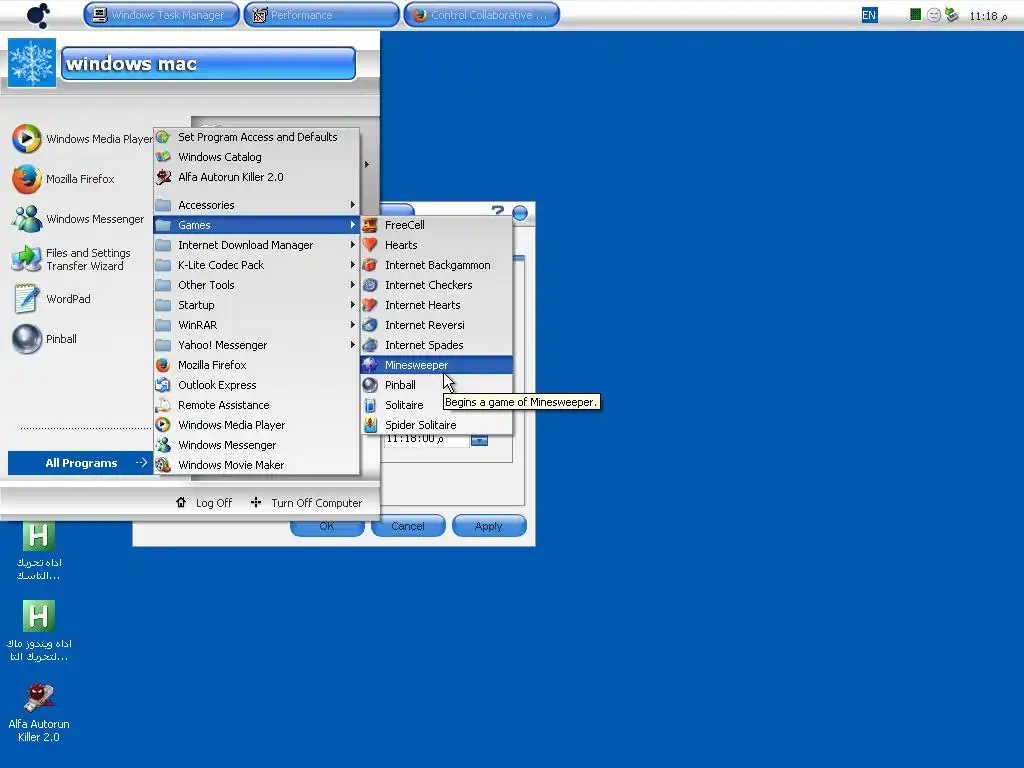The width and height of the screenshot is (1024, 768).
Task: Open Set Program Access and Defaults
Action: (x=257, y=137)
